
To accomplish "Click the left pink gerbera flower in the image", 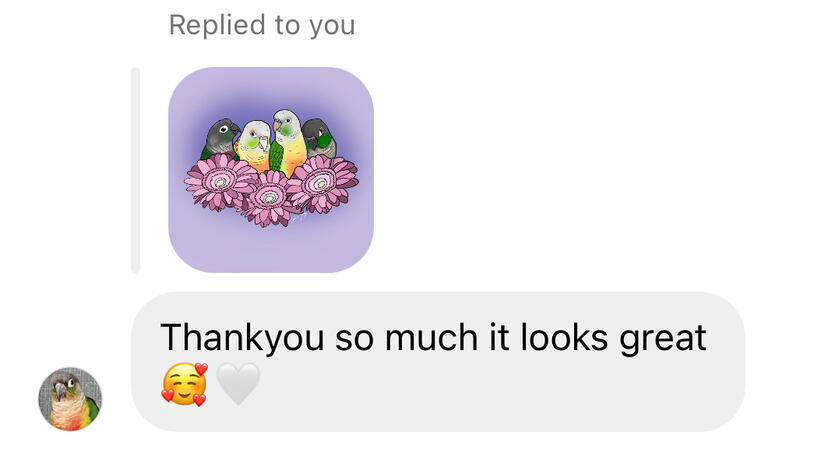I will 221,182.
